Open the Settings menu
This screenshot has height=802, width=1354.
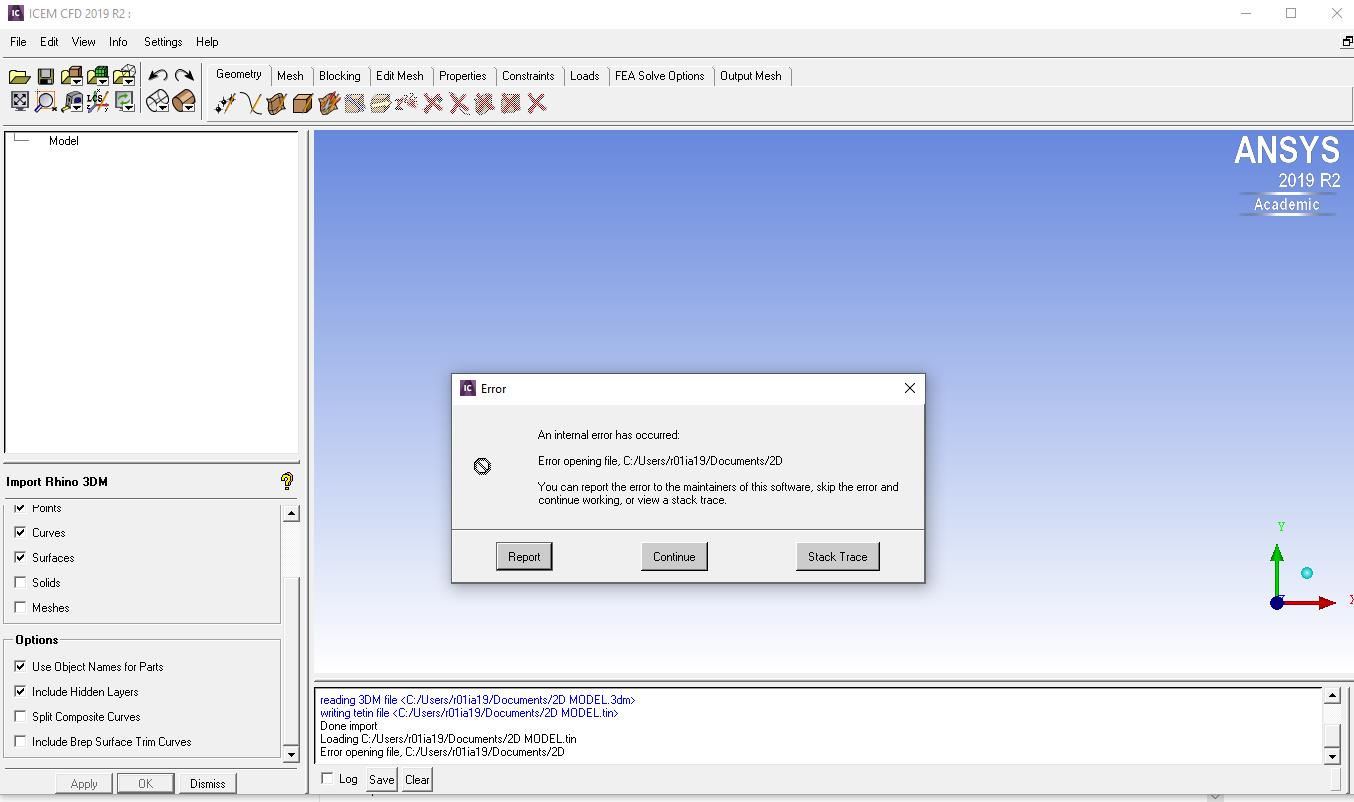pyautogui.click(x=163, y=42)
